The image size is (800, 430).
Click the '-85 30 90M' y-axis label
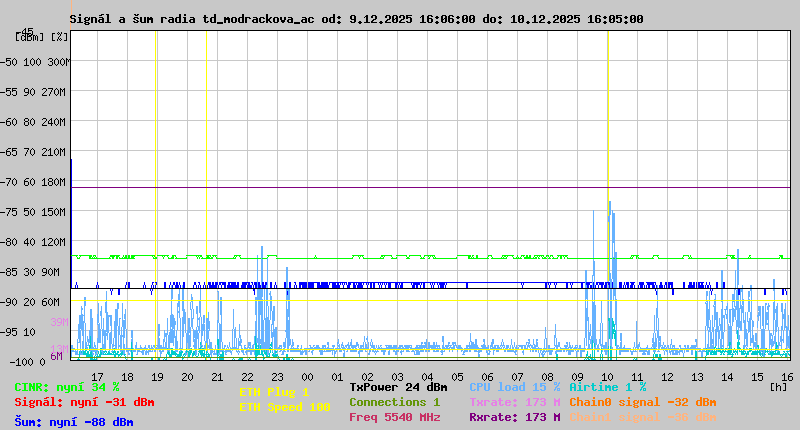coord(30,272)
